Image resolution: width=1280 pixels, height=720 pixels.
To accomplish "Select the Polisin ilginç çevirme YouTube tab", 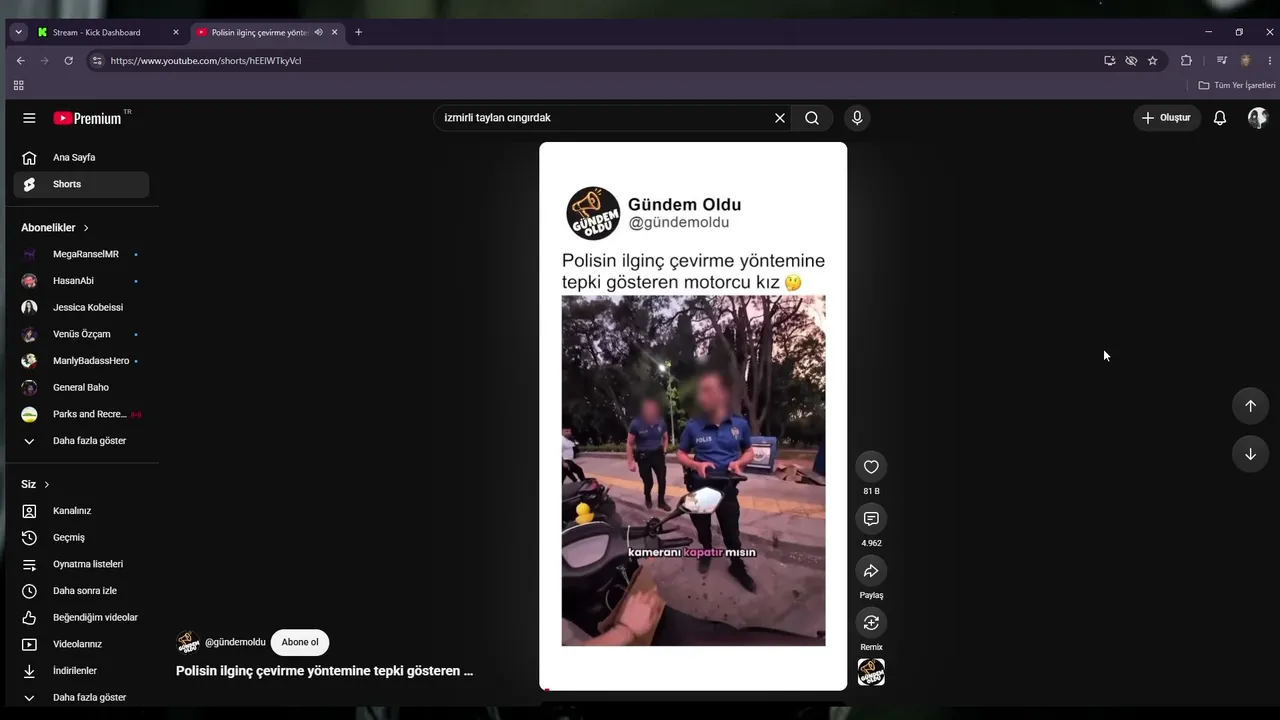I will pyautogui.click(x=258, y=32).
